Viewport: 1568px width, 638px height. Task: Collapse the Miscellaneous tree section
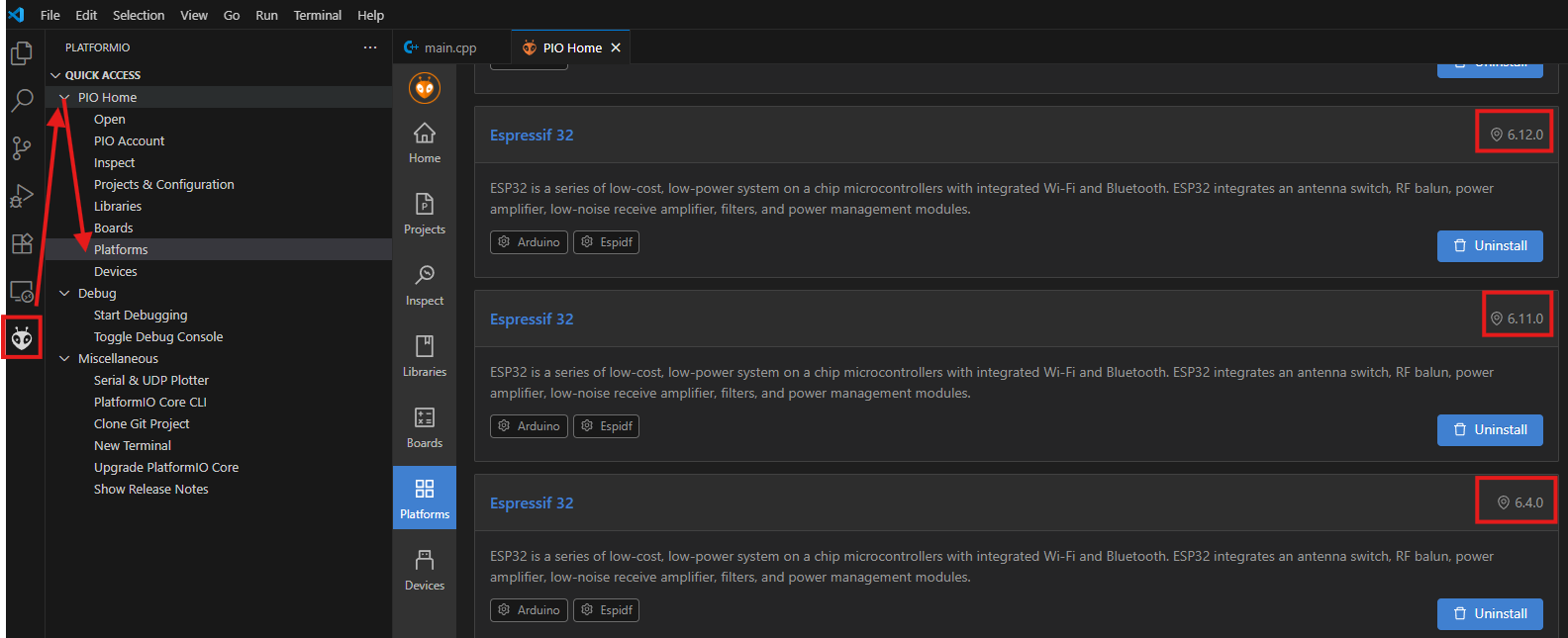click(x=64, y=359)
